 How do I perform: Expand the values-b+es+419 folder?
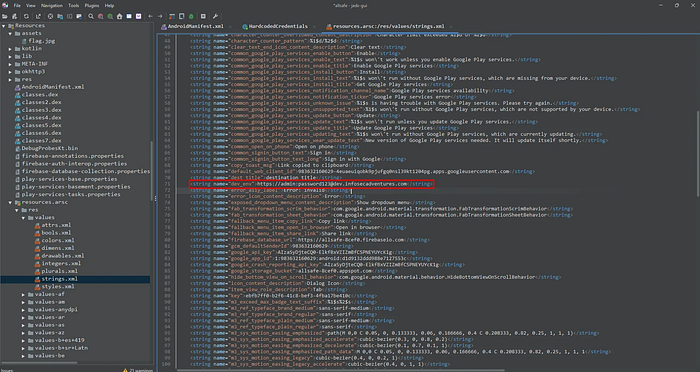point(23,340)
